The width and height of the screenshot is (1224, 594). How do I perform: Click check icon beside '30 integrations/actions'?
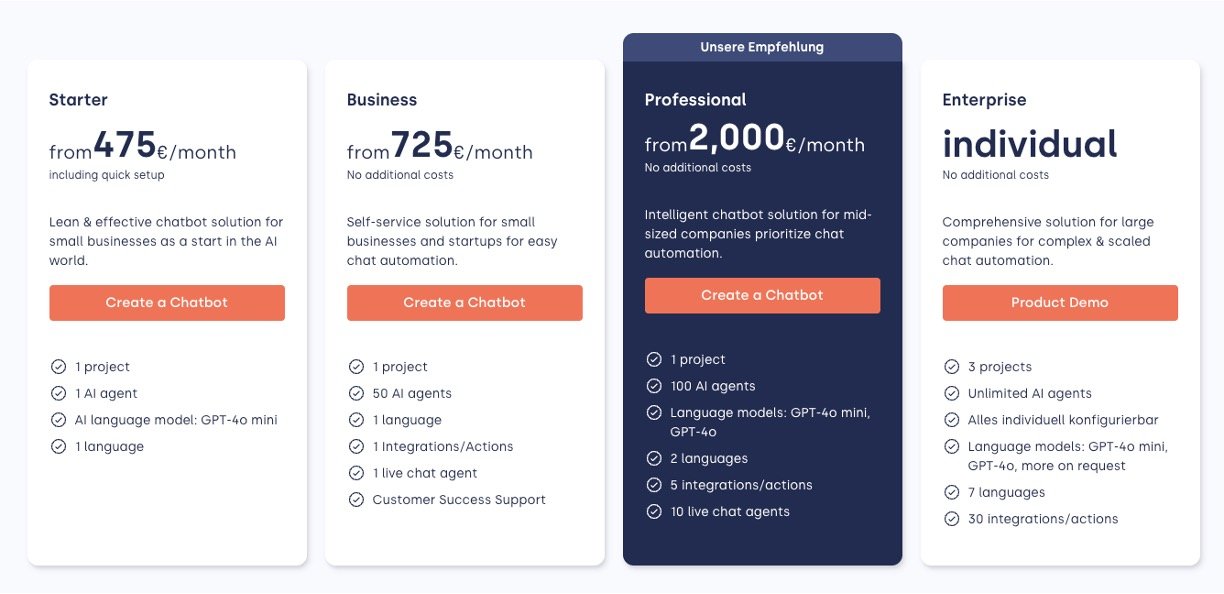pyautogui.click(x=952, y=519)
